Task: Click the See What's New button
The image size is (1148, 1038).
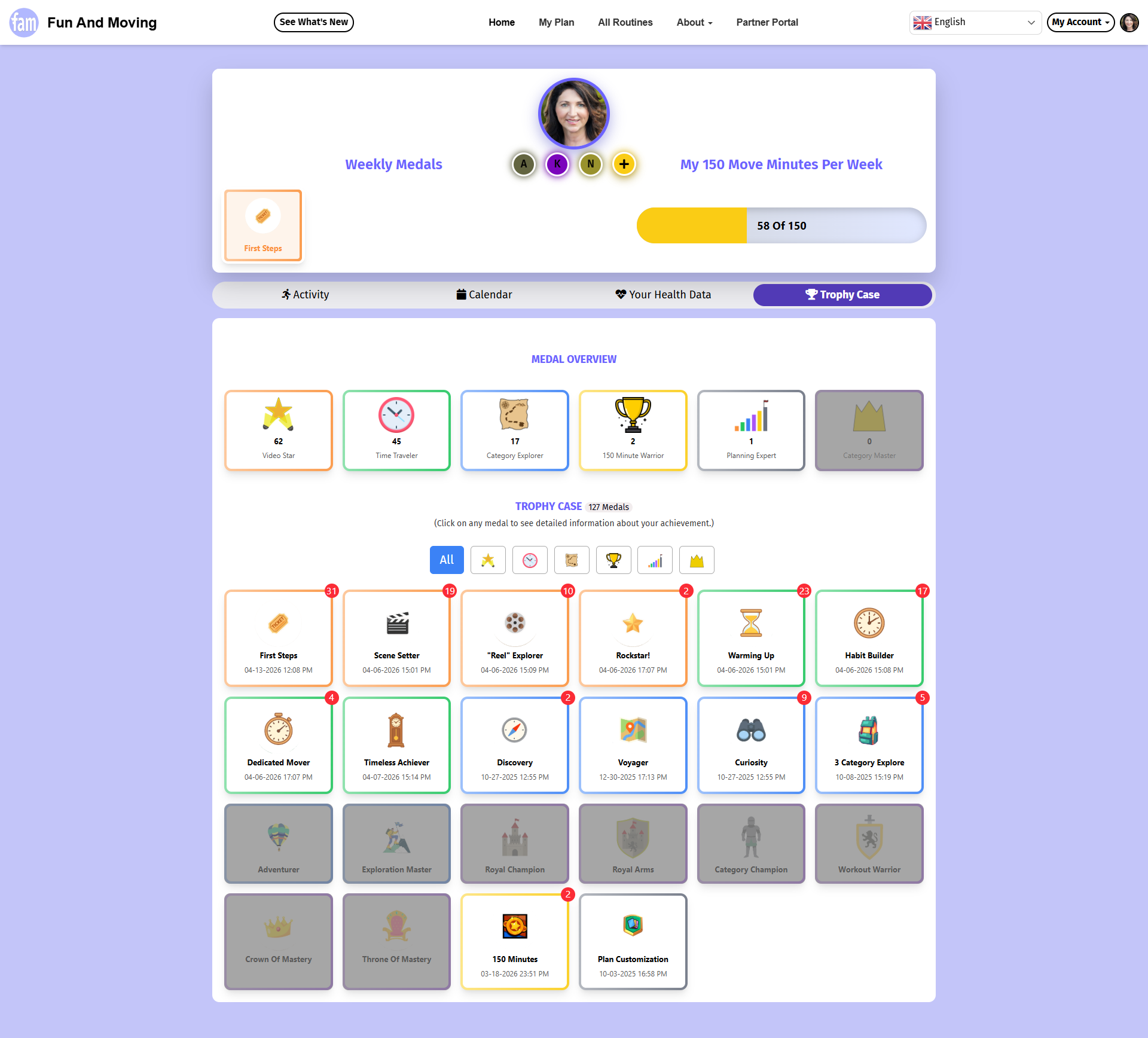Action: click(x=314, y=23)
